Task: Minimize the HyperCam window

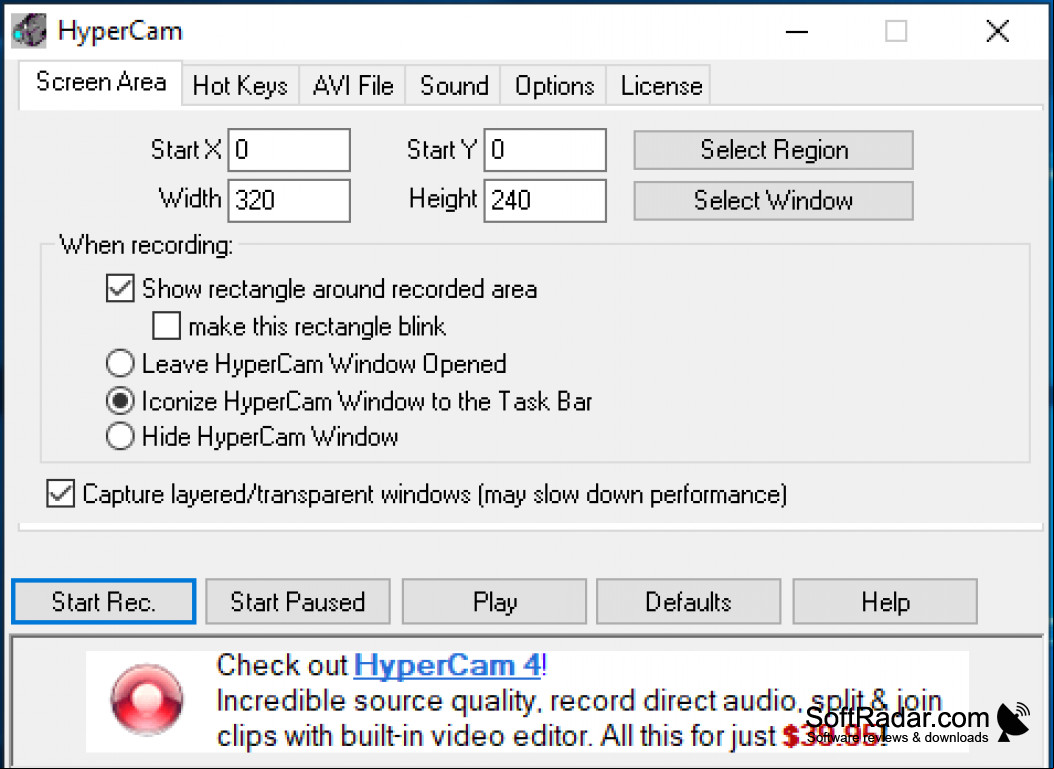Action: (797, 31)
